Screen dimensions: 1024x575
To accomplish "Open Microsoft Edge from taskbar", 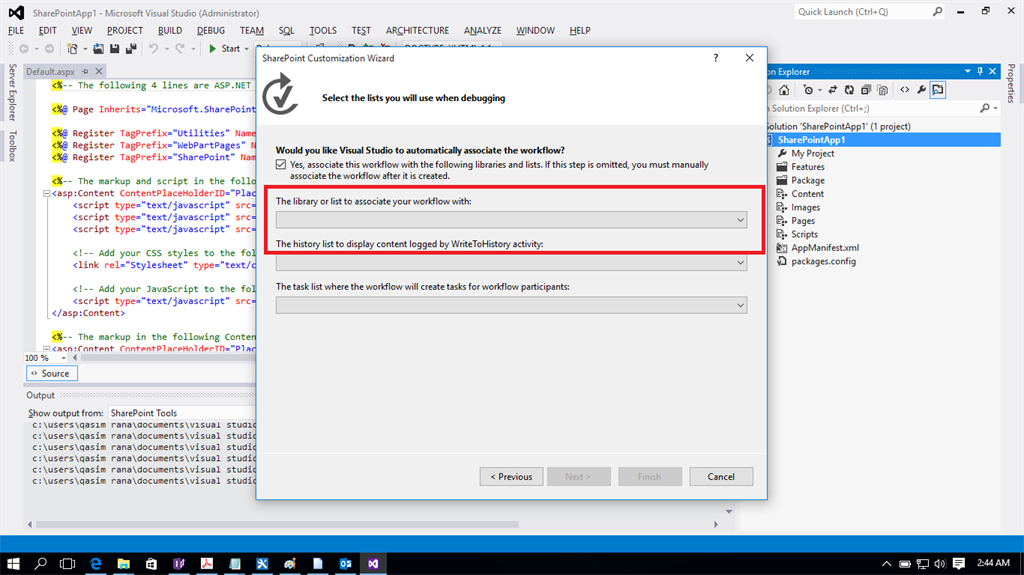I will tap(95, 563).
